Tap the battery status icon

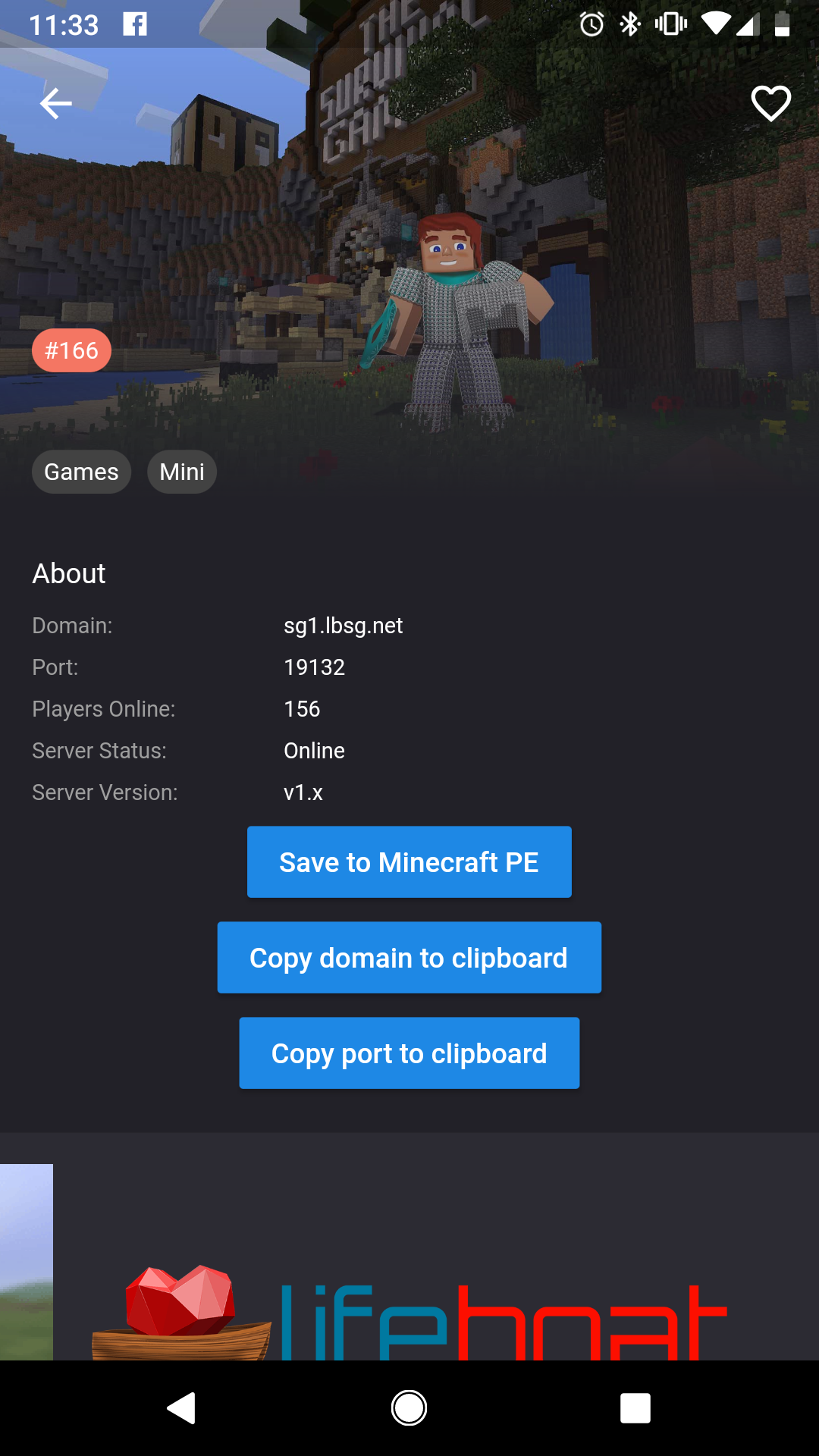tap(783, 24)
